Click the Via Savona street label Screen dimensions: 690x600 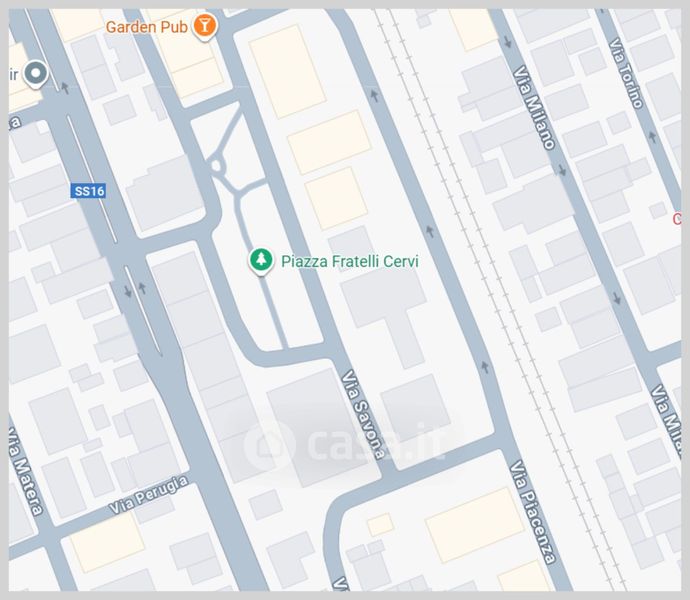pos(363,415)
